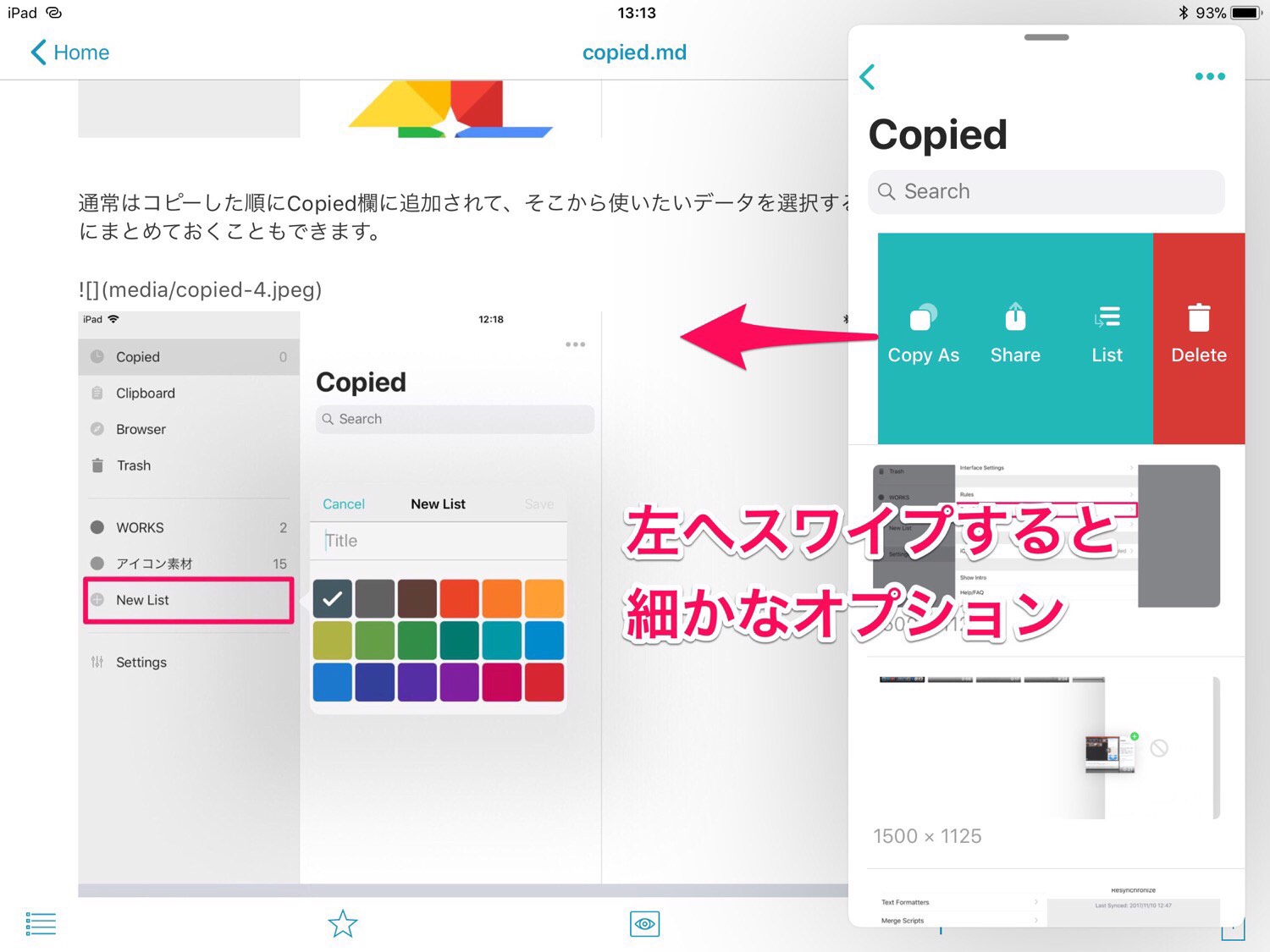The image size is (1270, 952).
Task: Tap Cancel in the New List dialog
Action: pos(344,504)
